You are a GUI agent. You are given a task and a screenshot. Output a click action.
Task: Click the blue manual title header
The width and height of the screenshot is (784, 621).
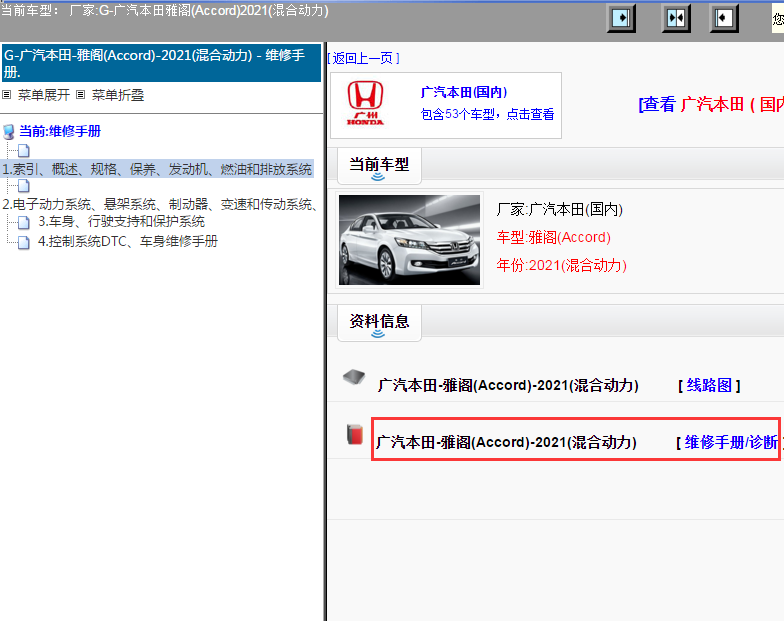(161, 63)
